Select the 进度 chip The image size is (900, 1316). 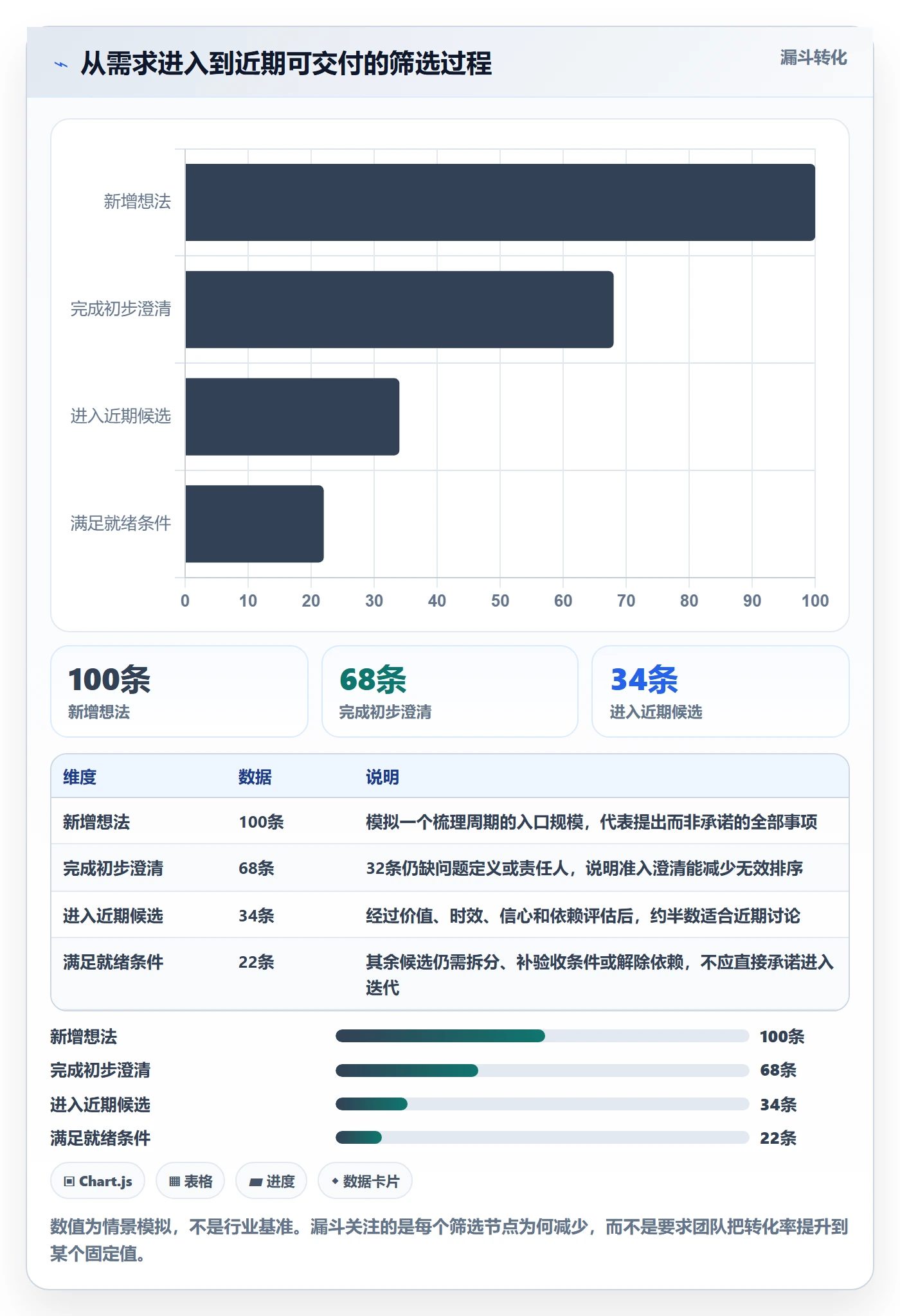pyautogui.click(x=271, y=1181)
